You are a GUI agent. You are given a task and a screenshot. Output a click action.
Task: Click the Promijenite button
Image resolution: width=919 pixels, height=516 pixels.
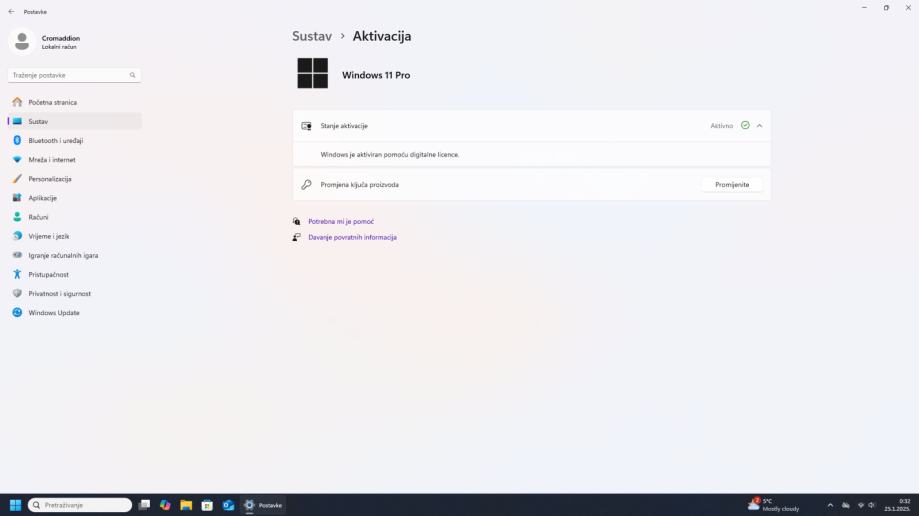732,185
